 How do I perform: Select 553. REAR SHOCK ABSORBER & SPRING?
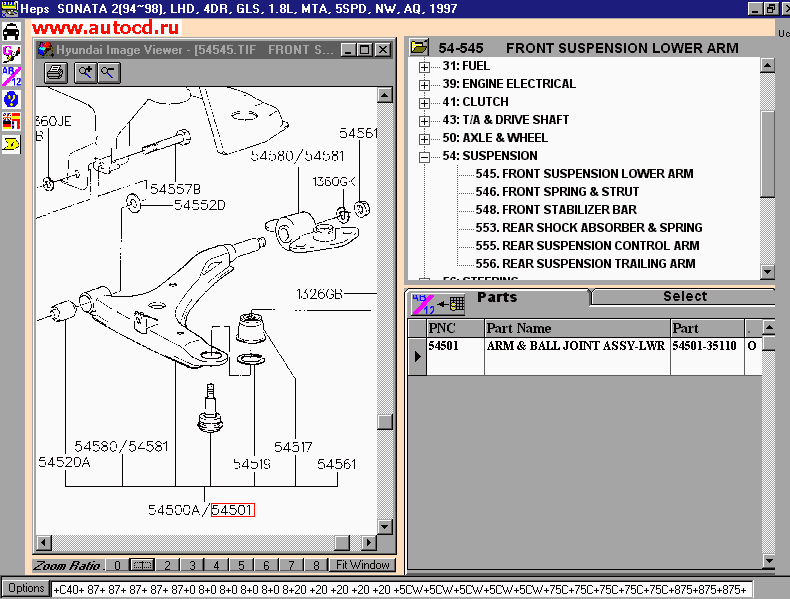[589, 228]
